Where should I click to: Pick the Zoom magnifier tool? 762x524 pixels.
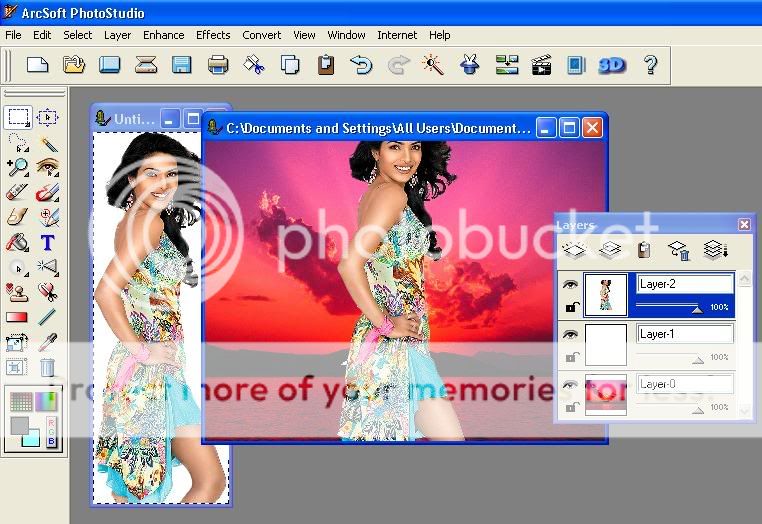tap(18, 167)
